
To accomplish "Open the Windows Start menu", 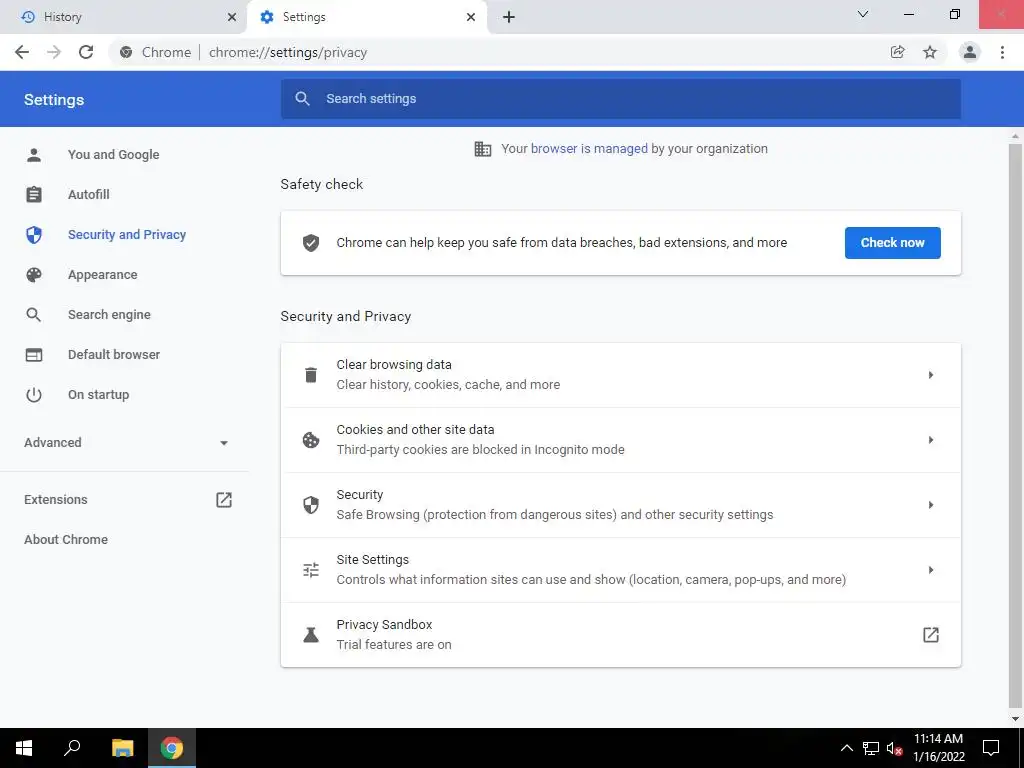I will point(24,748).
